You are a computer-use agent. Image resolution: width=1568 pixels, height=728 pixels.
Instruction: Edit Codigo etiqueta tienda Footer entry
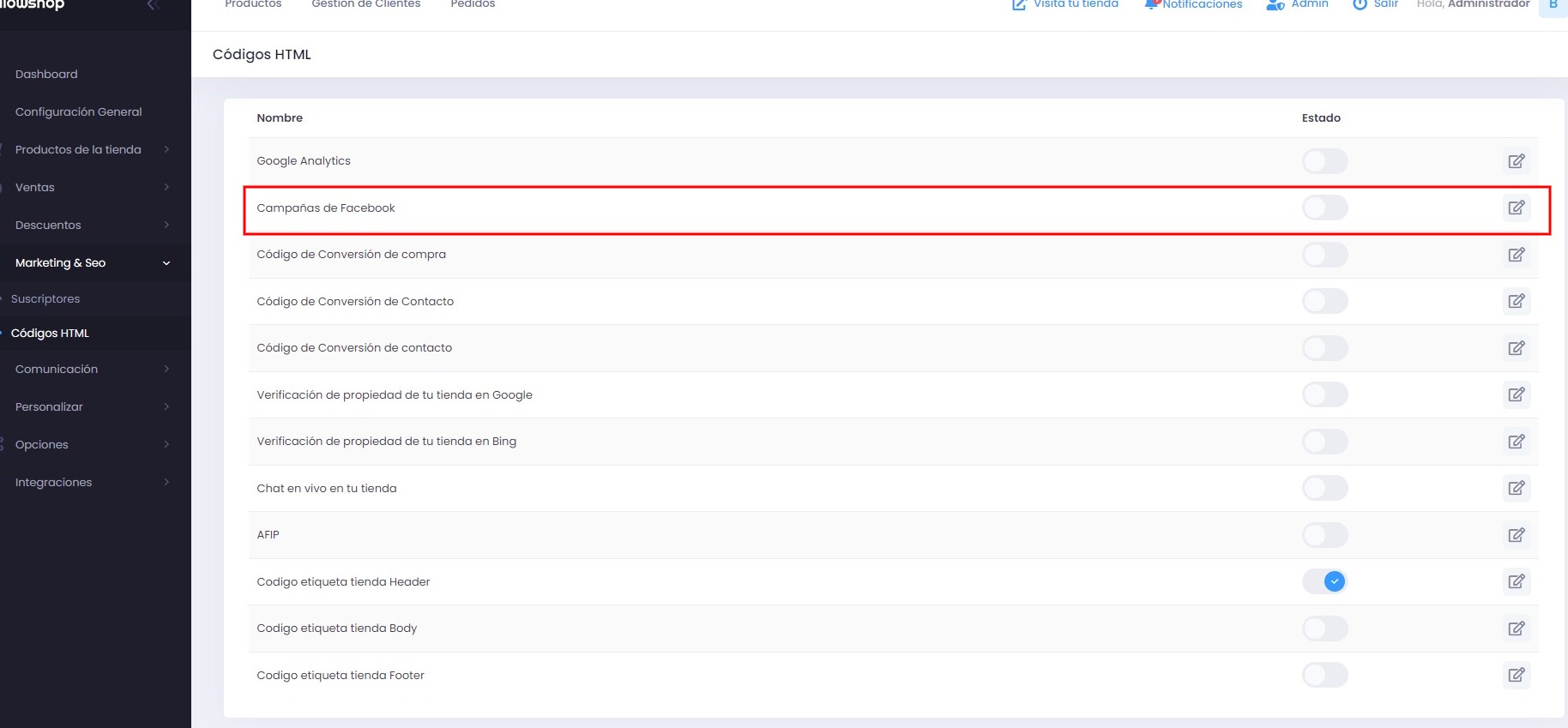1516,675
